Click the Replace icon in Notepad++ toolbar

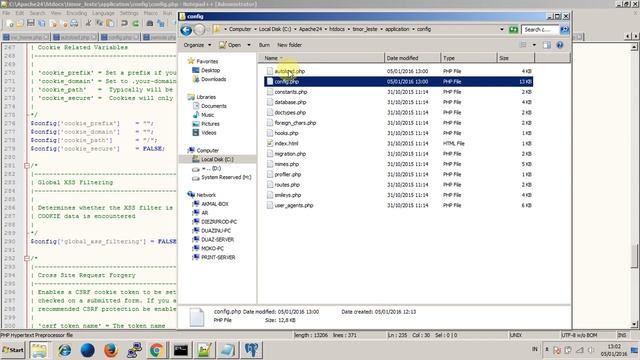161,24
